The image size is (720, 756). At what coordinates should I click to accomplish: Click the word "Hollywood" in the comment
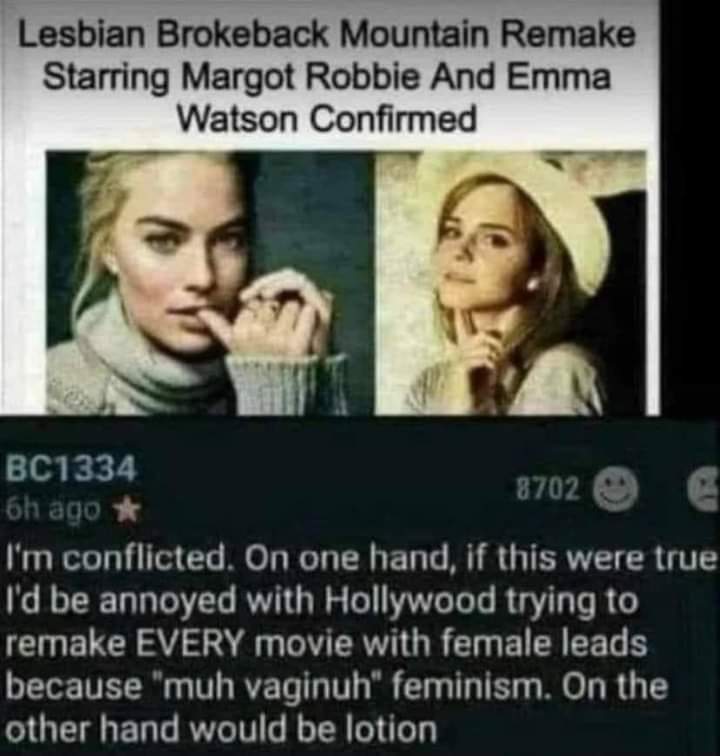[x=410, y=601]
